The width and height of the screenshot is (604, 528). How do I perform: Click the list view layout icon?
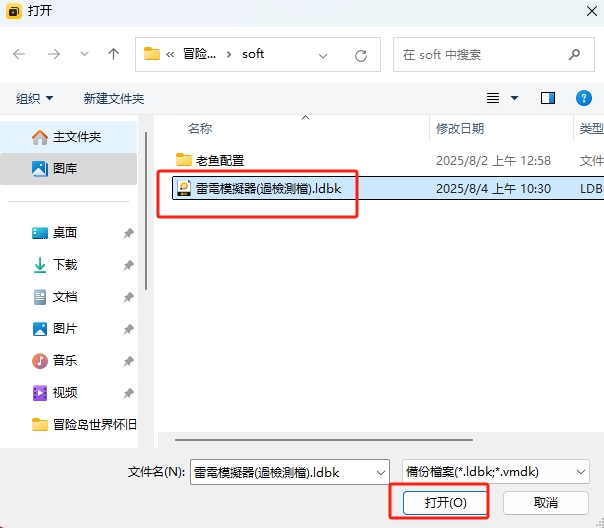[493, 98]
